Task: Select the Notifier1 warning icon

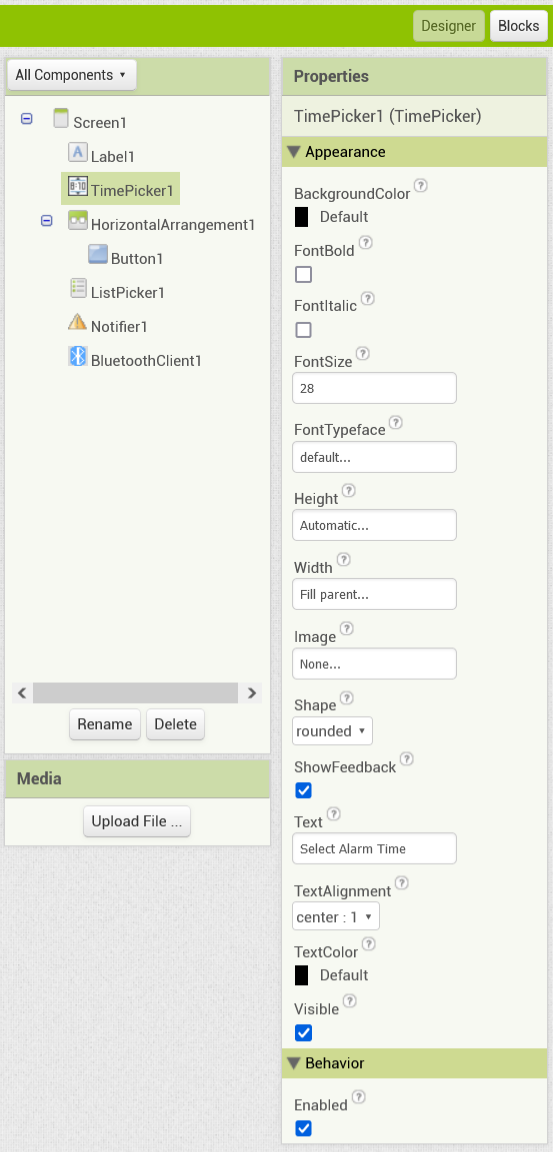Action: [x=77, y=322]
